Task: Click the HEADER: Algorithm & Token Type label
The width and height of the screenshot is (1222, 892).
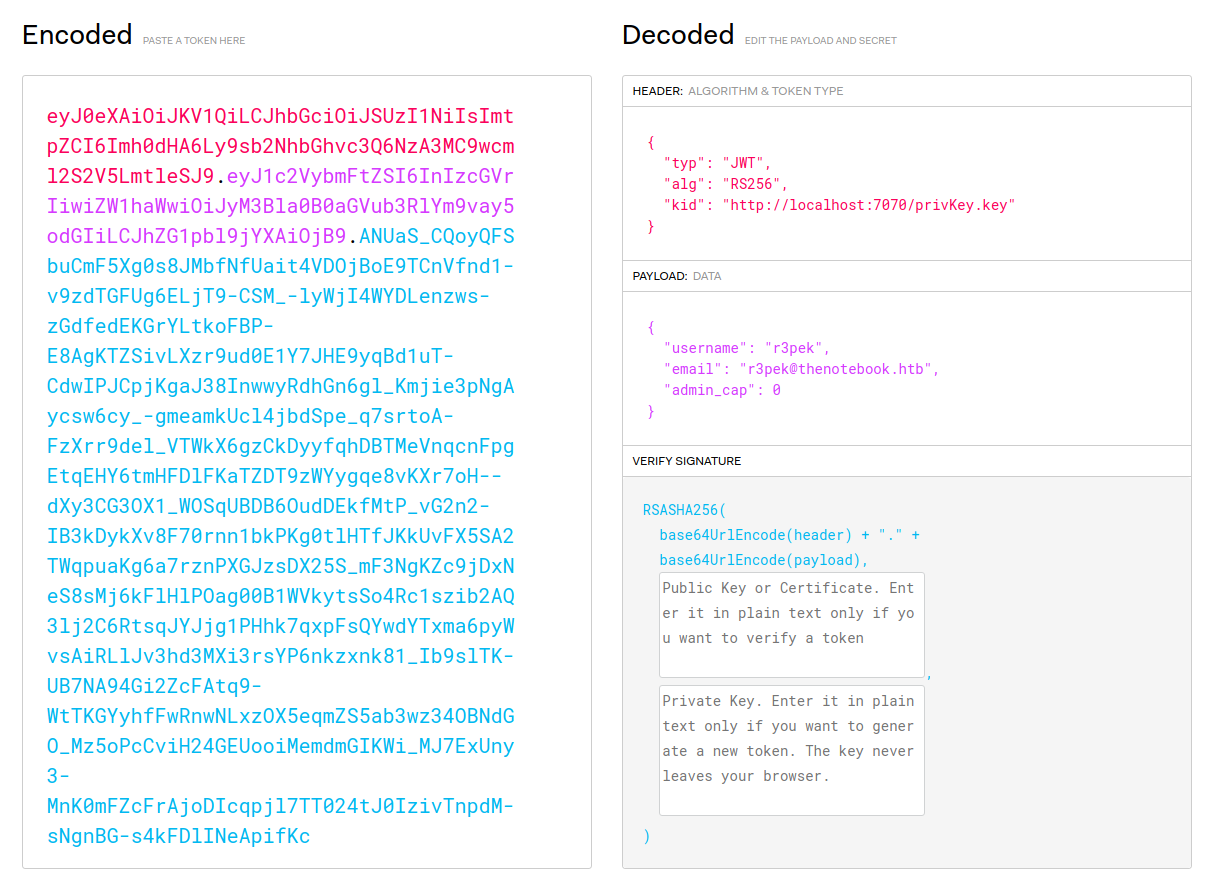Action: click(x=737, y=91)
